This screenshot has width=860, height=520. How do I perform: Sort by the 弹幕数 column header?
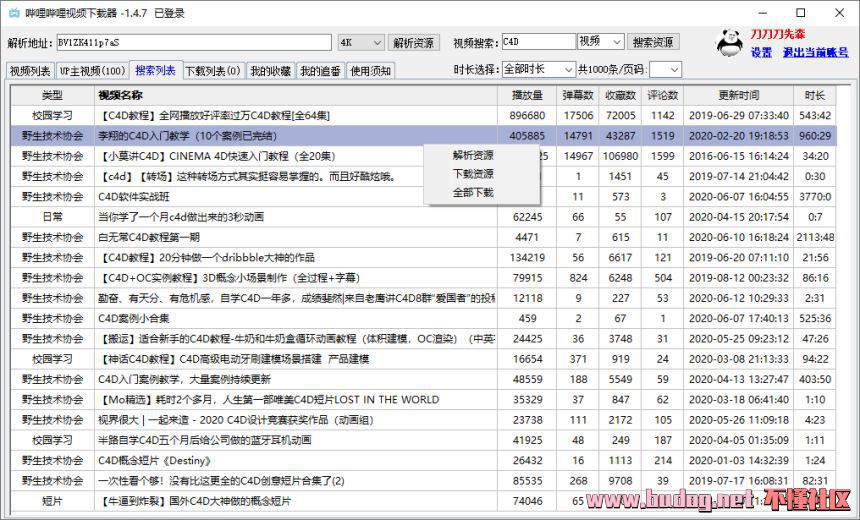click(578, 95)
